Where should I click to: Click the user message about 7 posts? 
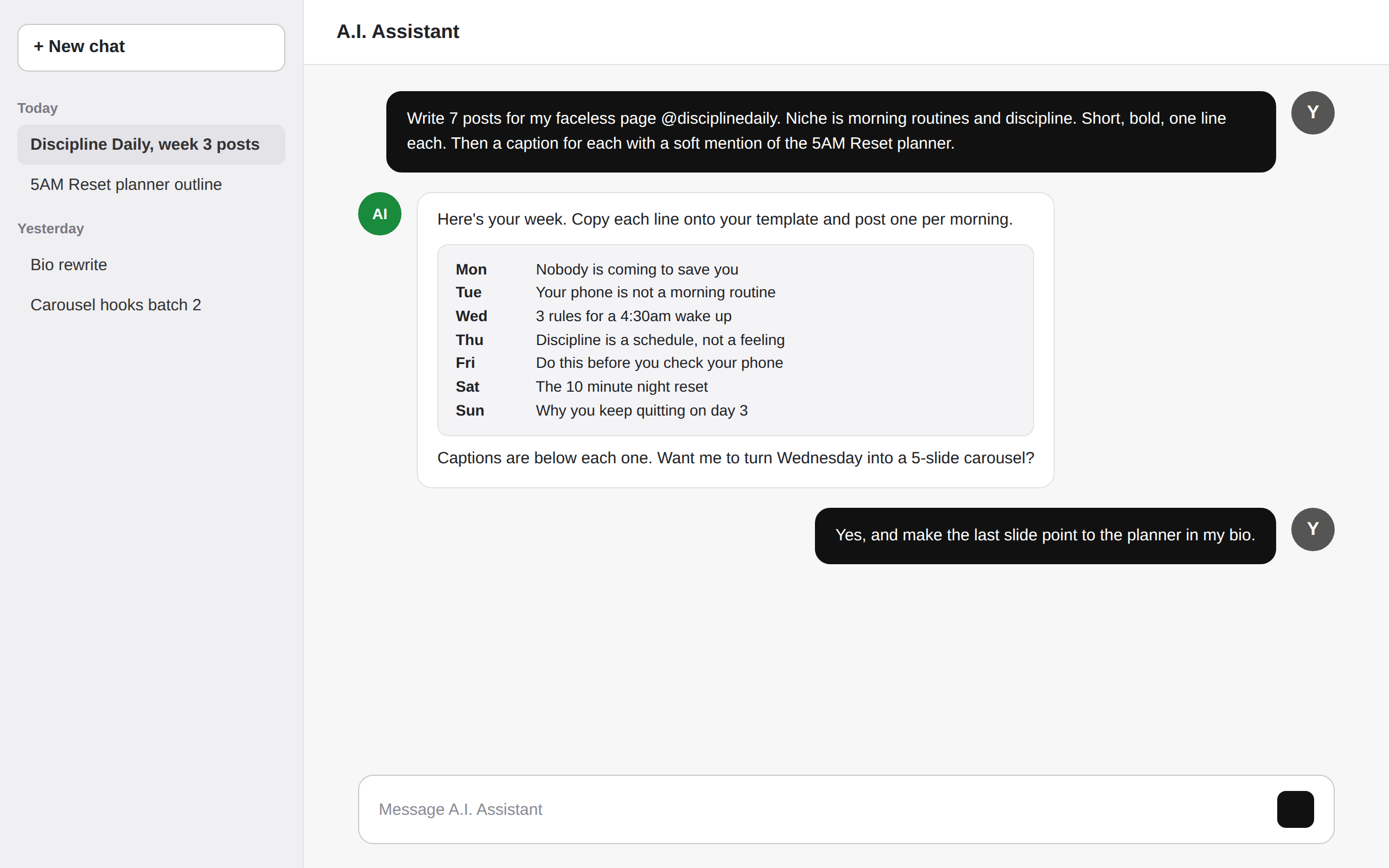coord(831,131)
